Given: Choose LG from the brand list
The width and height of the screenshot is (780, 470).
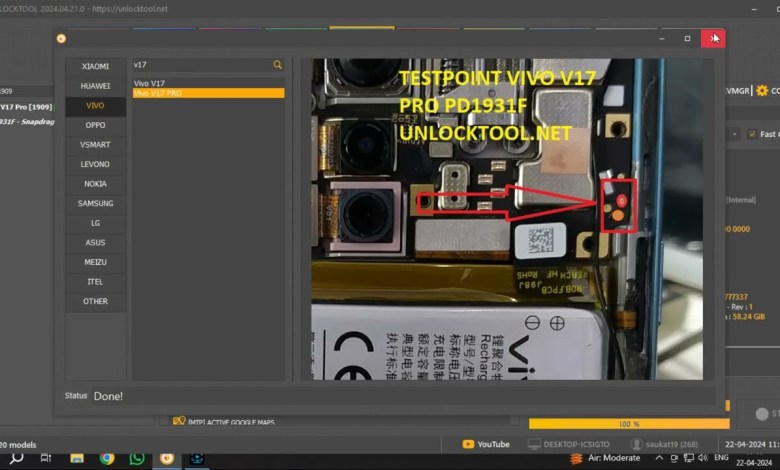Looking at the screenshot, I should [x=95, y=223].
